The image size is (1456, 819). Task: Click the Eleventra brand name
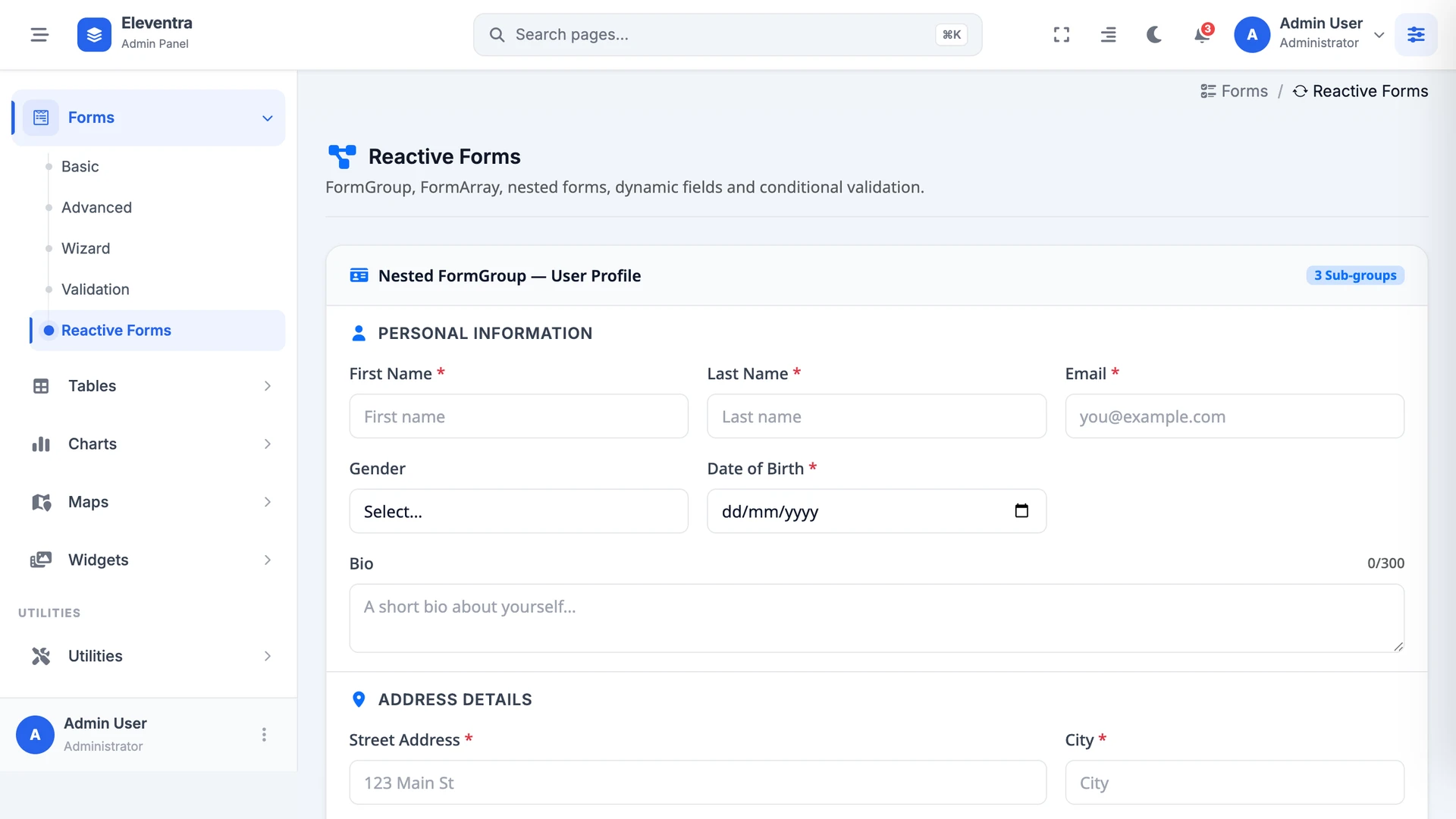pyautogui.click(x=157, y=24)
